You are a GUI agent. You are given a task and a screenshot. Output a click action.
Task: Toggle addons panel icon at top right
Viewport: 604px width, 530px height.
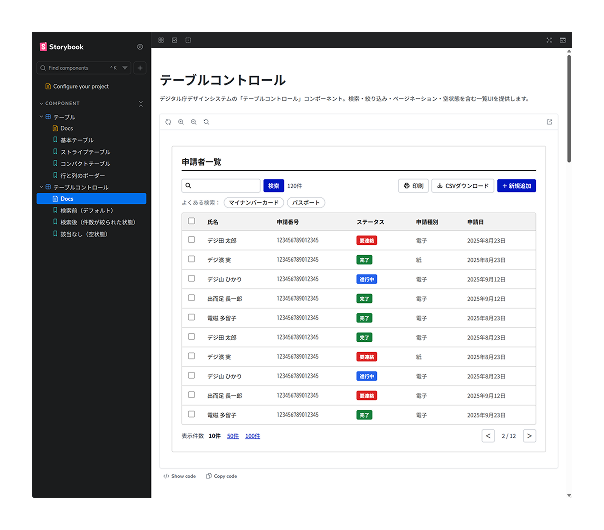[563, 40]
